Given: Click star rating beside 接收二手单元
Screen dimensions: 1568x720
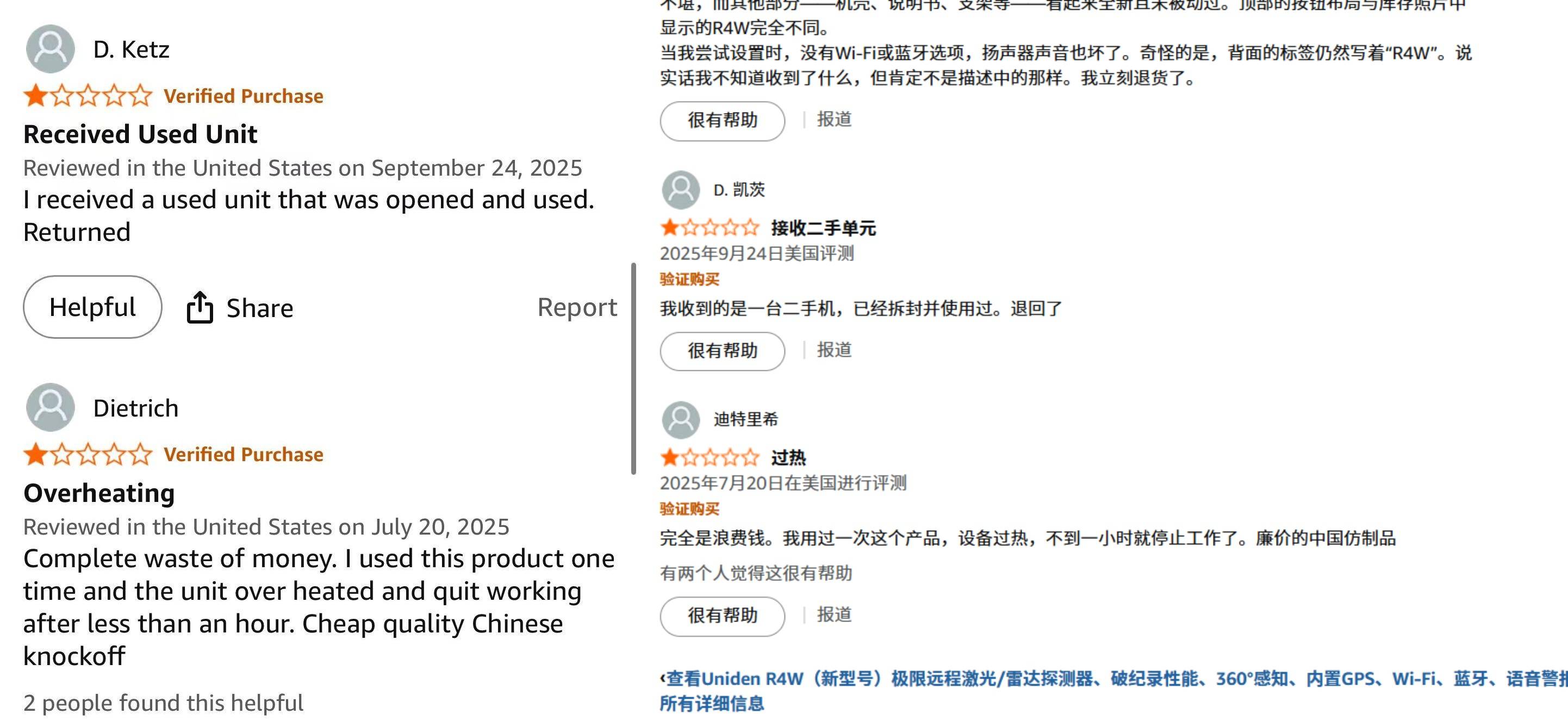Looking at the screenshot, I should 710,228.
